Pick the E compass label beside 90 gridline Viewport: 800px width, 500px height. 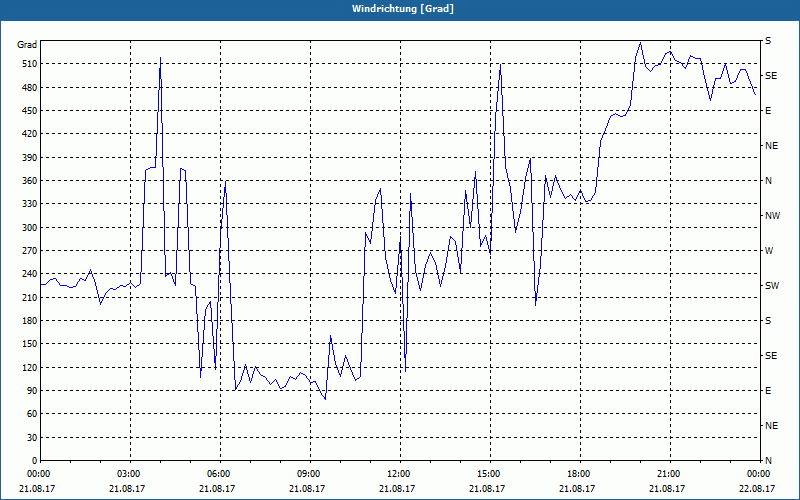(768, 391)
